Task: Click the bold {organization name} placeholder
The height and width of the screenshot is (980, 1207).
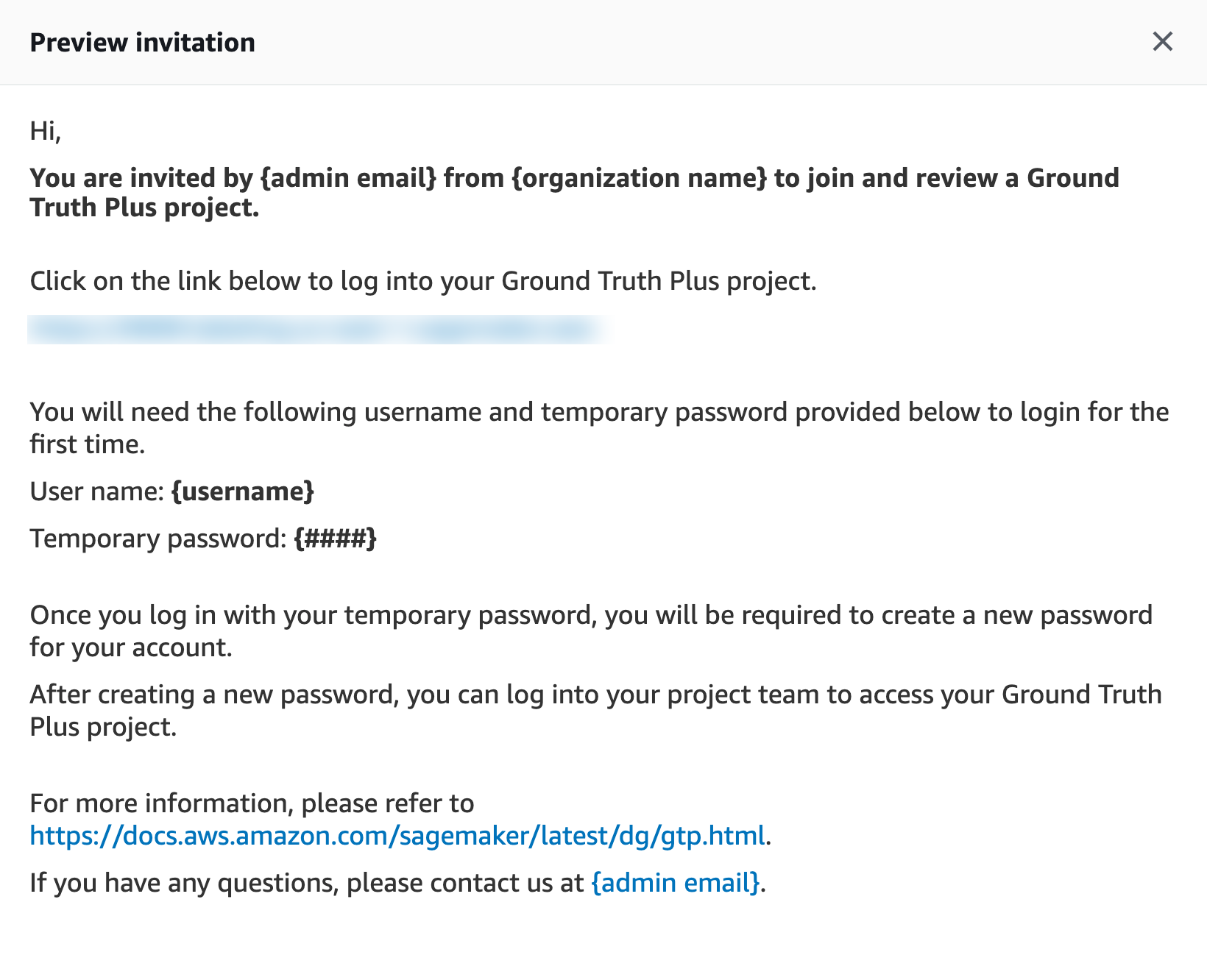Action: [x=639, y=178]
